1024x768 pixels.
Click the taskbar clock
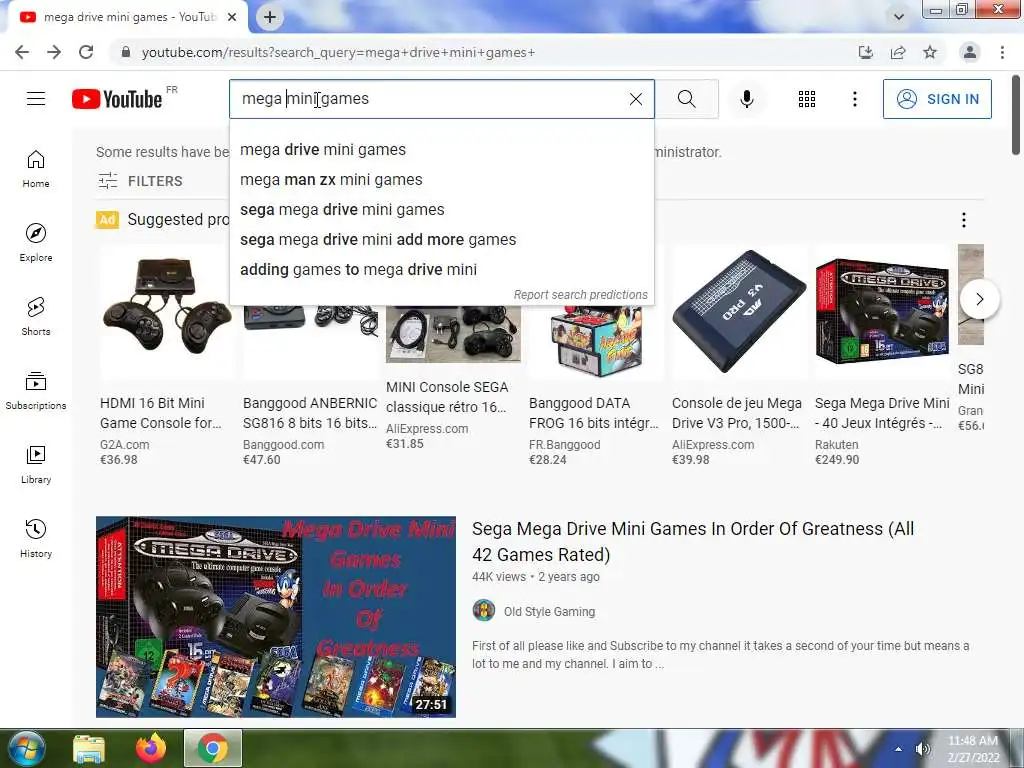pos(973,749)
